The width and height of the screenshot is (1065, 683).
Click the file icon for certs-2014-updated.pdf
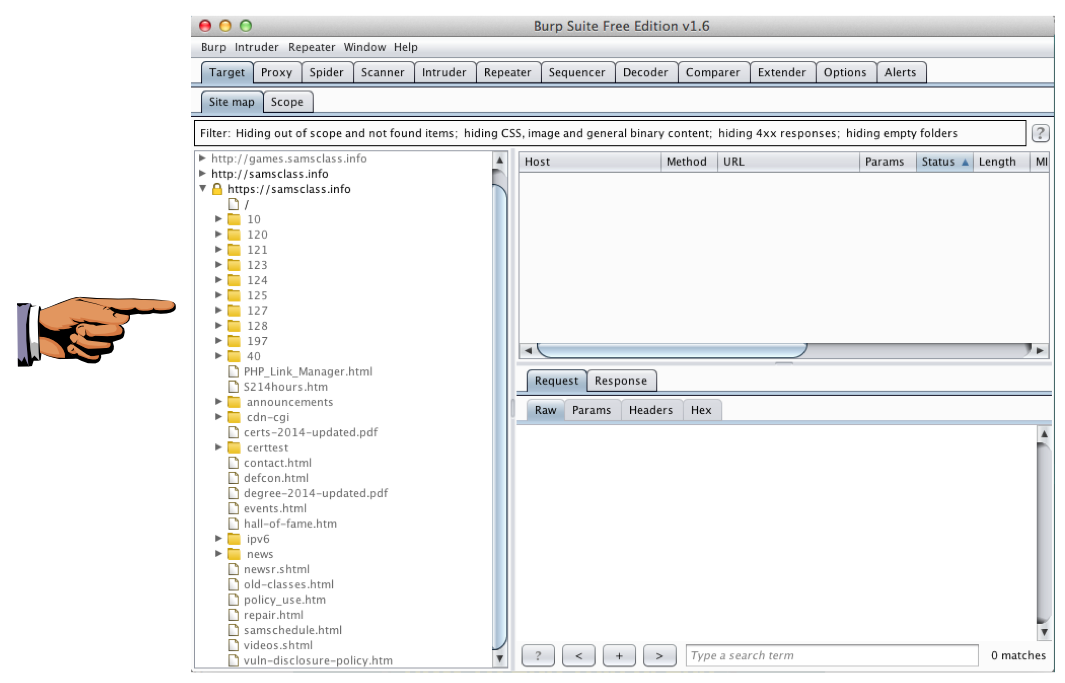point(233,432)
